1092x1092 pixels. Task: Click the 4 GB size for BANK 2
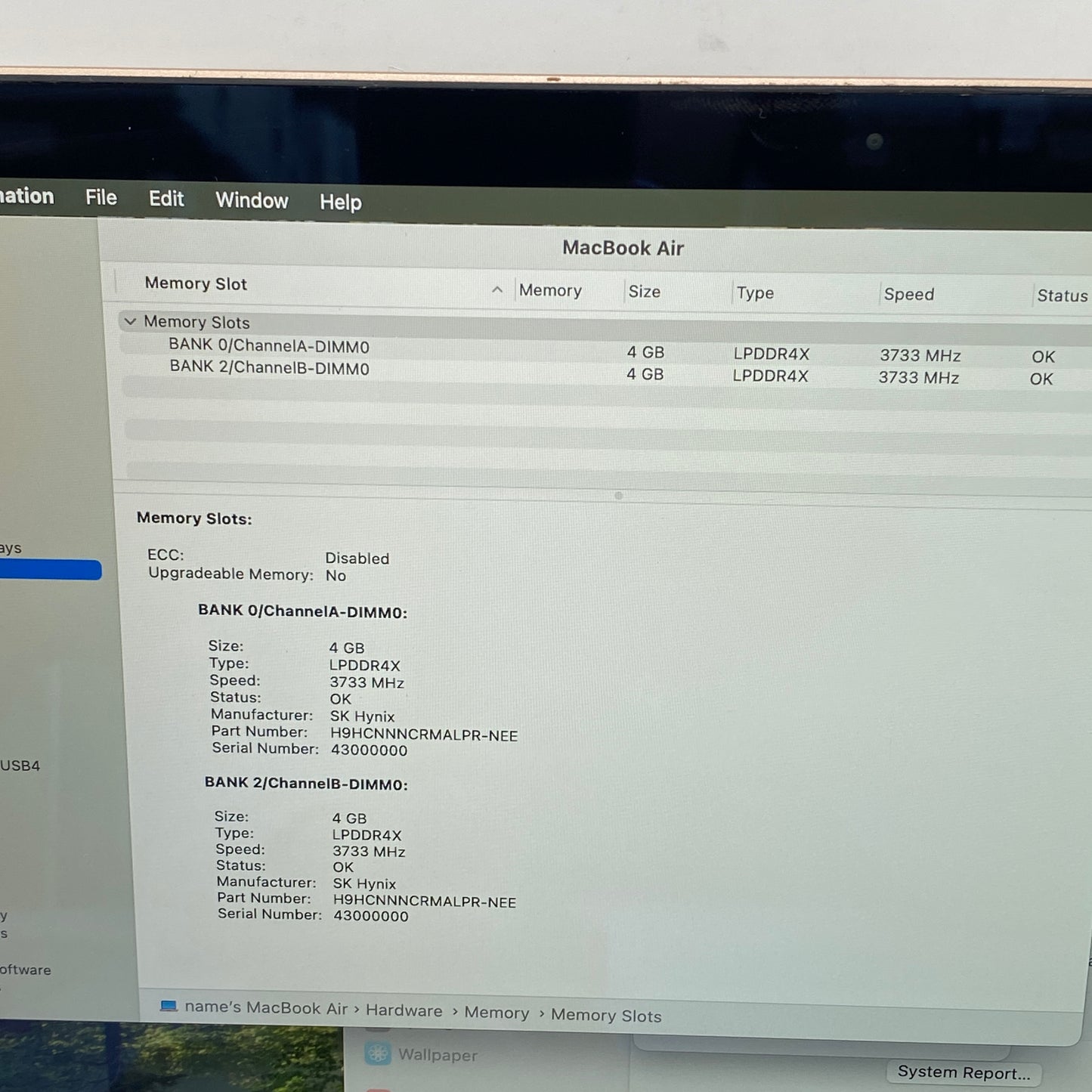click(645, 374)
